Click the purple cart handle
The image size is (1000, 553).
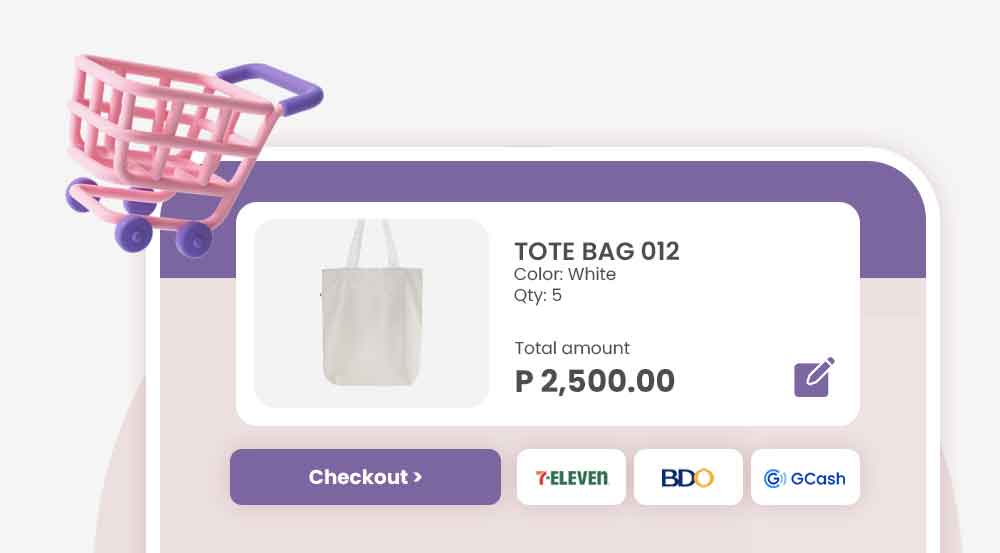(274, 88)
